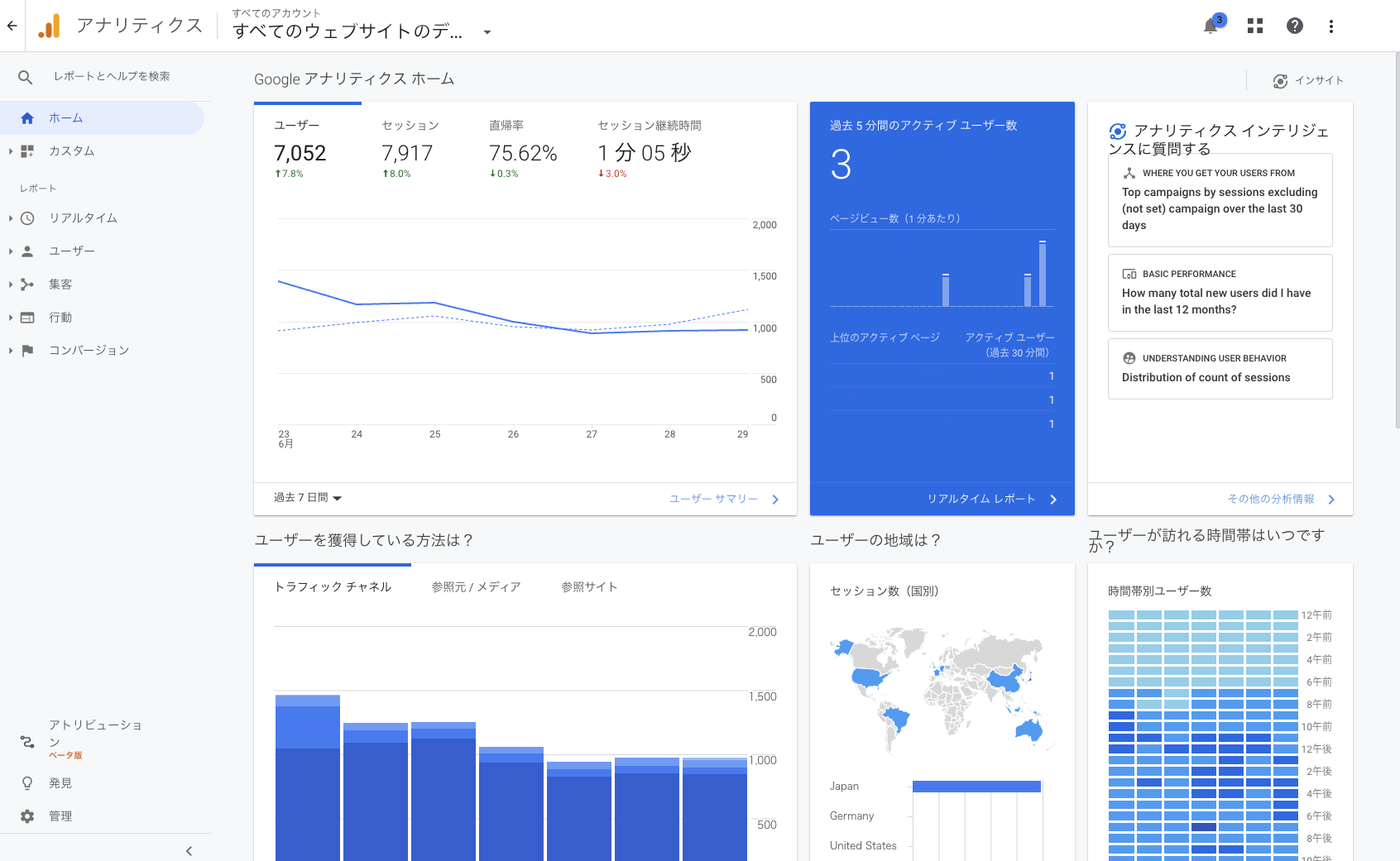Click the Acquisition branching icon
1400x861 pixels.
(x=27, y=285)
